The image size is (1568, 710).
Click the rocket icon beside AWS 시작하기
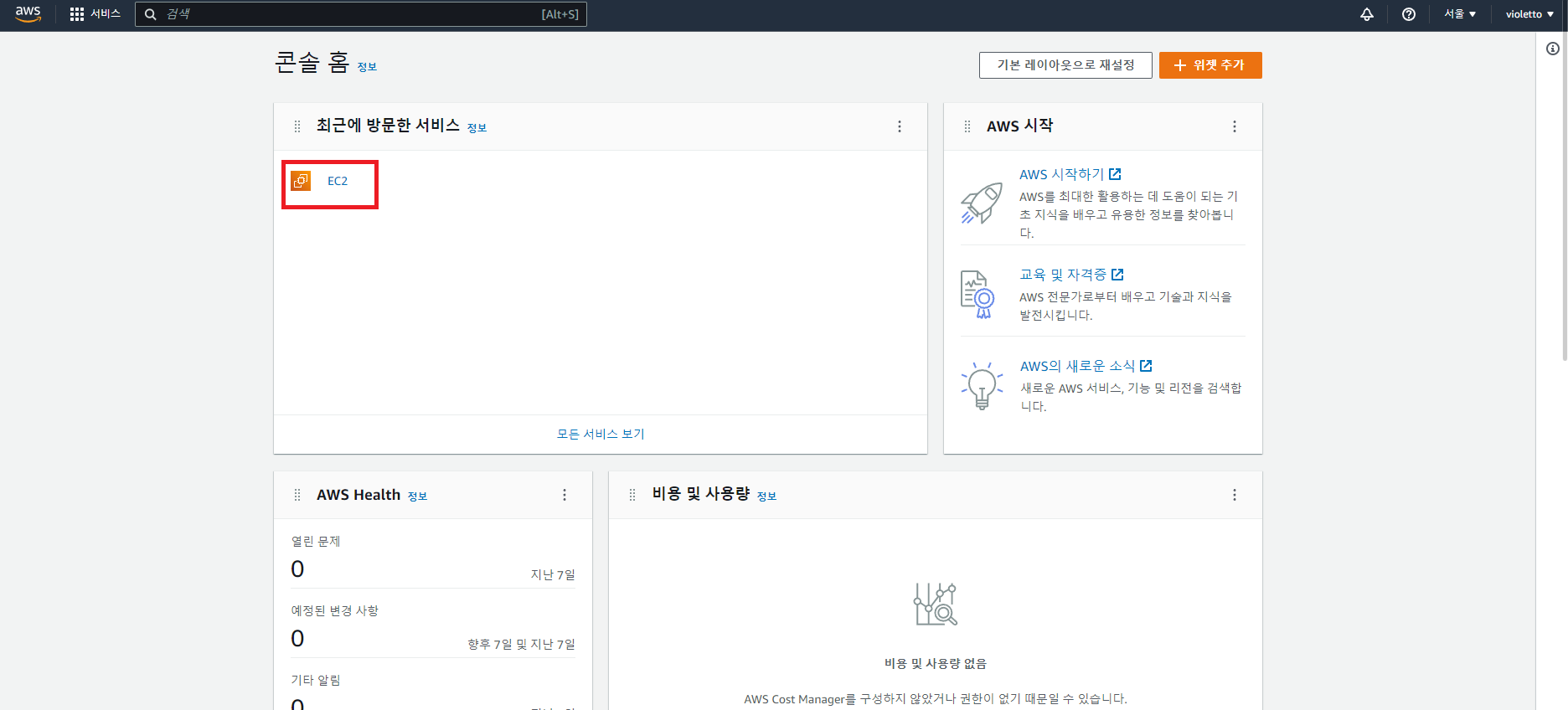982,203
